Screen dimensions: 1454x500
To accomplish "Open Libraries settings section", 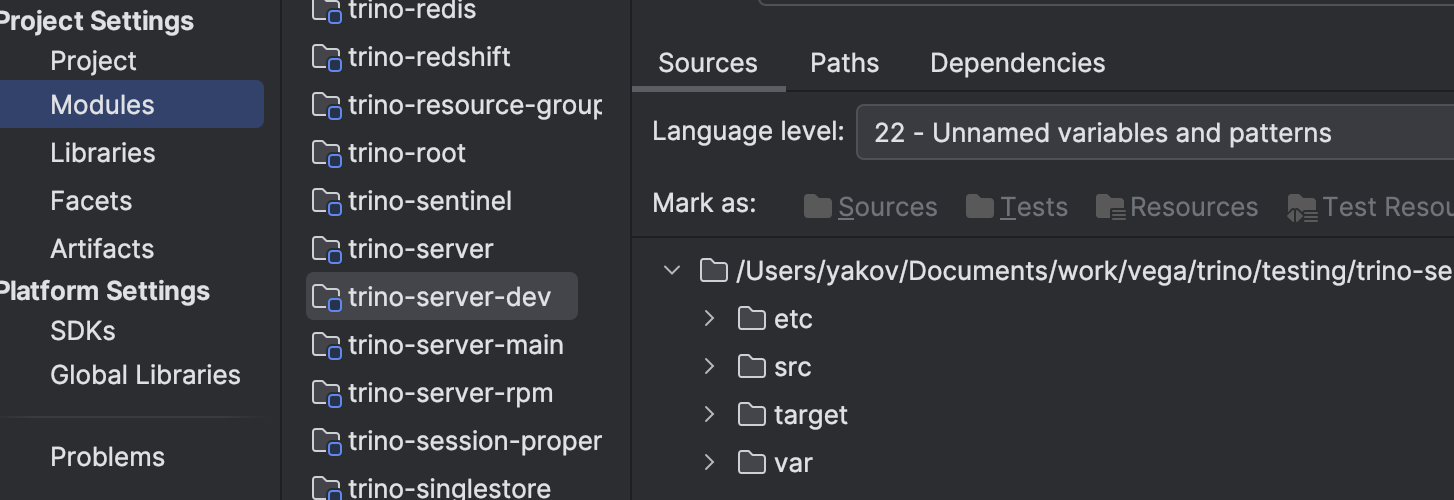I will click(x=103, y=153).
